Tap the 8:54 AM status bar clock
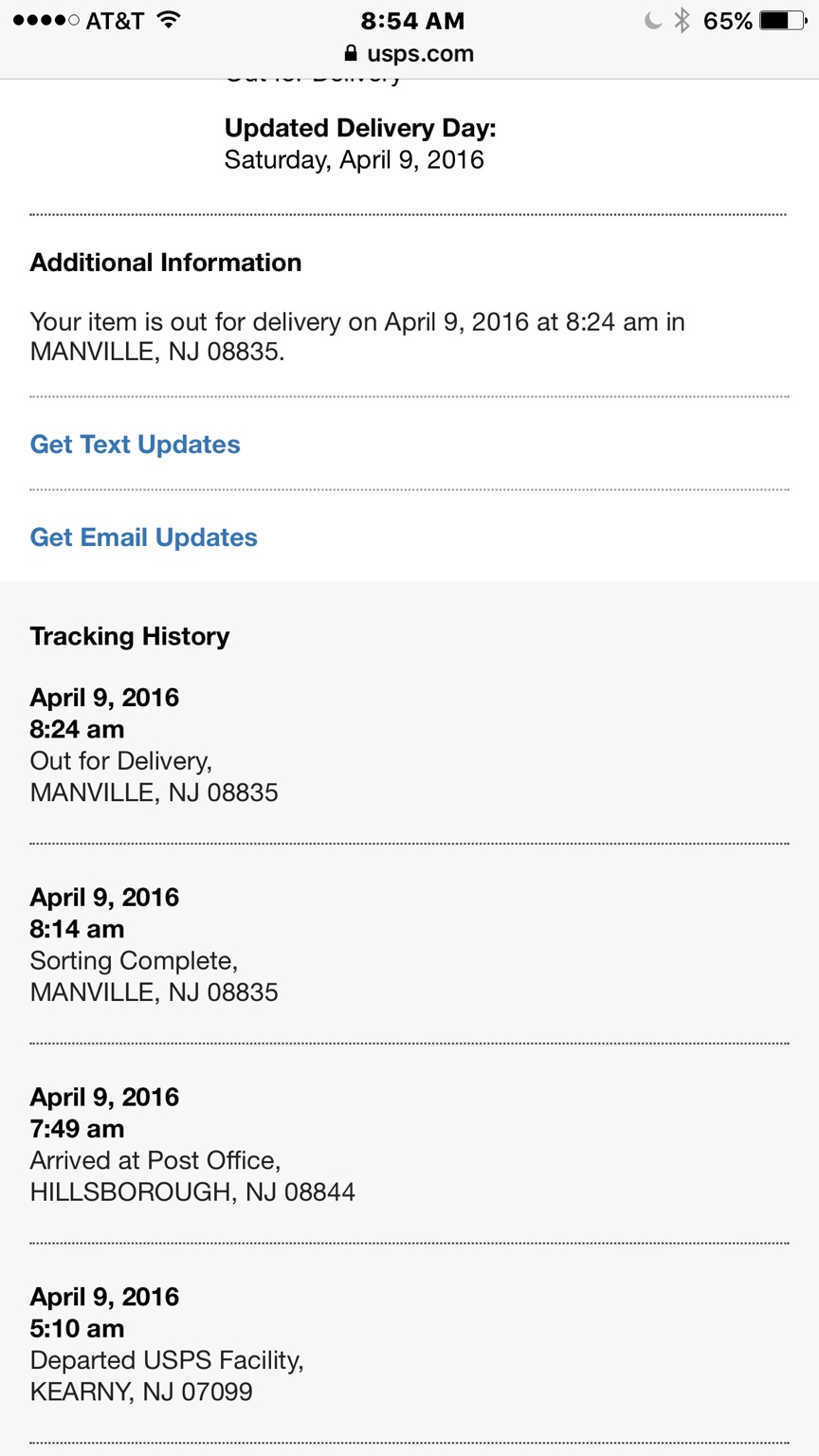Viewport: 819px width, 1456px height. pyautogui.click(x=412, y=21)
